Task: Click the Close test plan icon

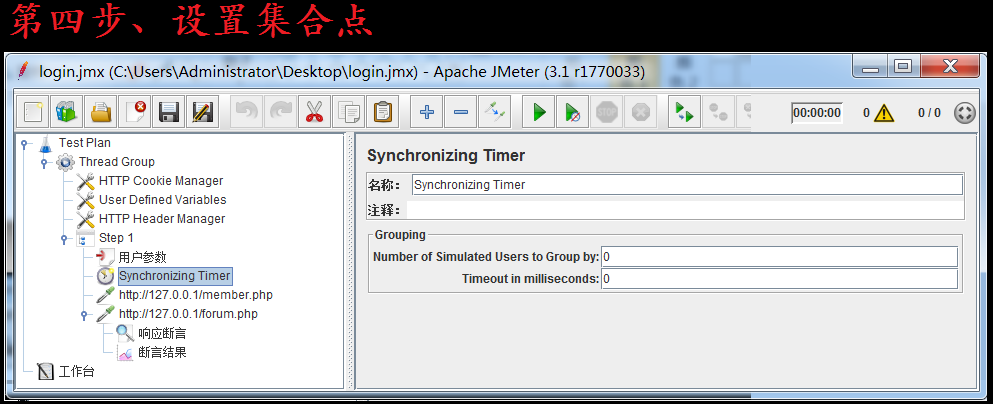Action: pyautogui.click(x=135, y=113)
